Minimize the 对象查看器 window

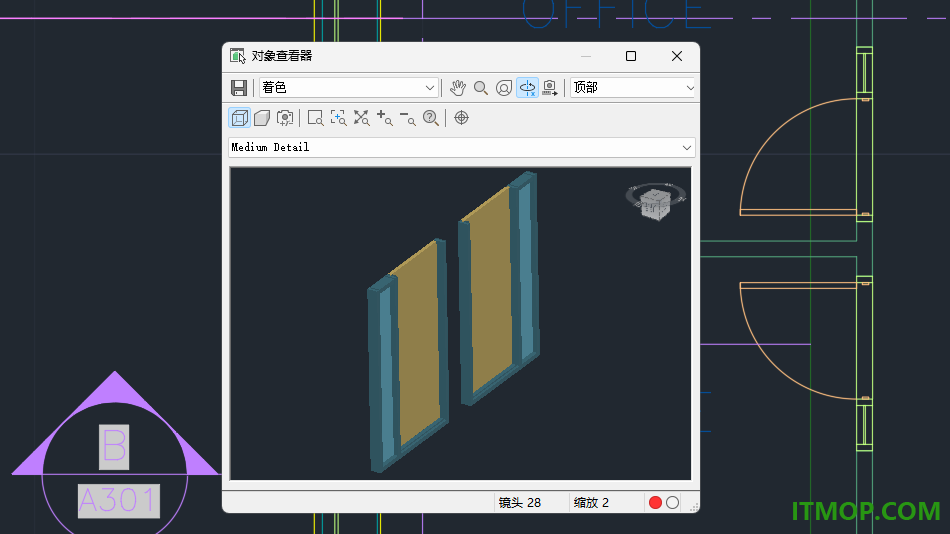tap(585, 56)
